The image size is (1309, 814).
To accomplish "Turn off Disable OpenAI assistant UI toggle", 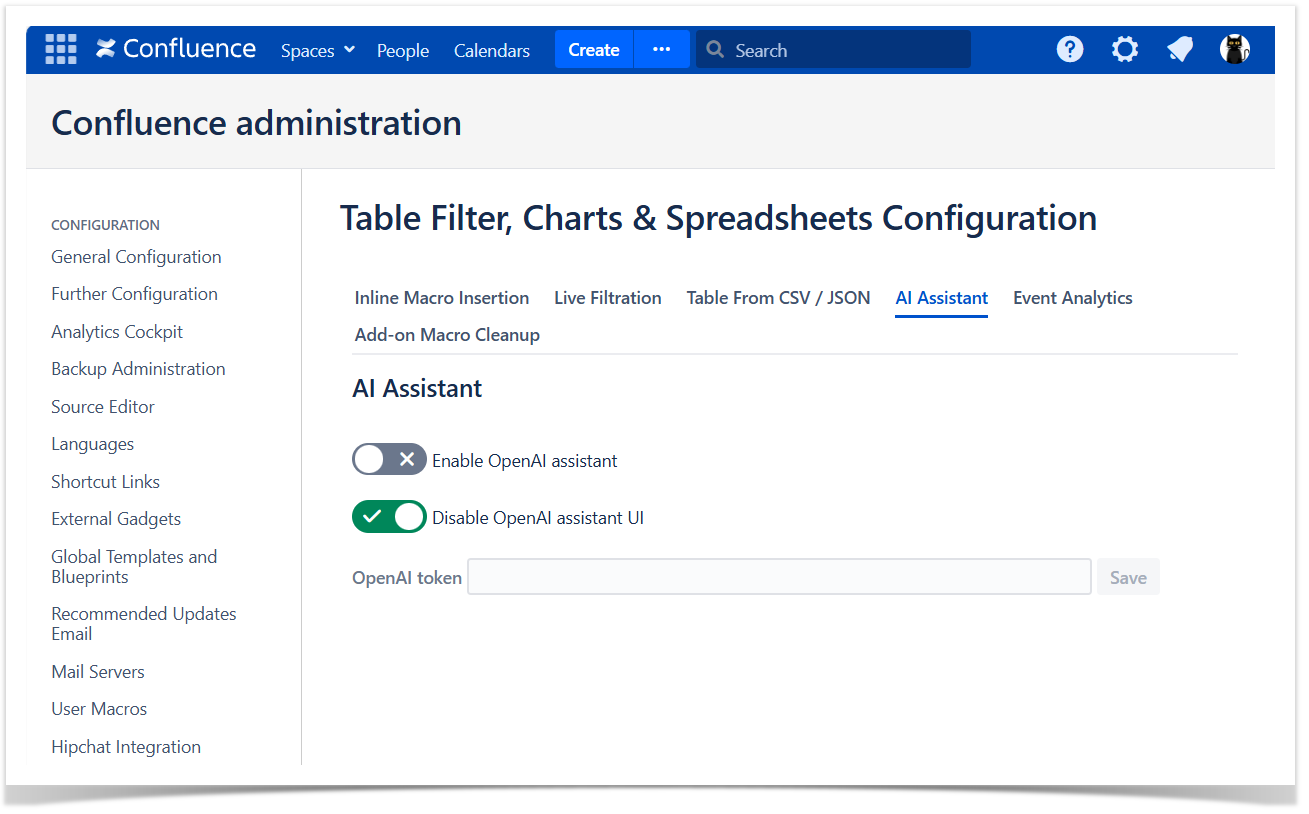I will pyautogui.click(x=389, y=517).
